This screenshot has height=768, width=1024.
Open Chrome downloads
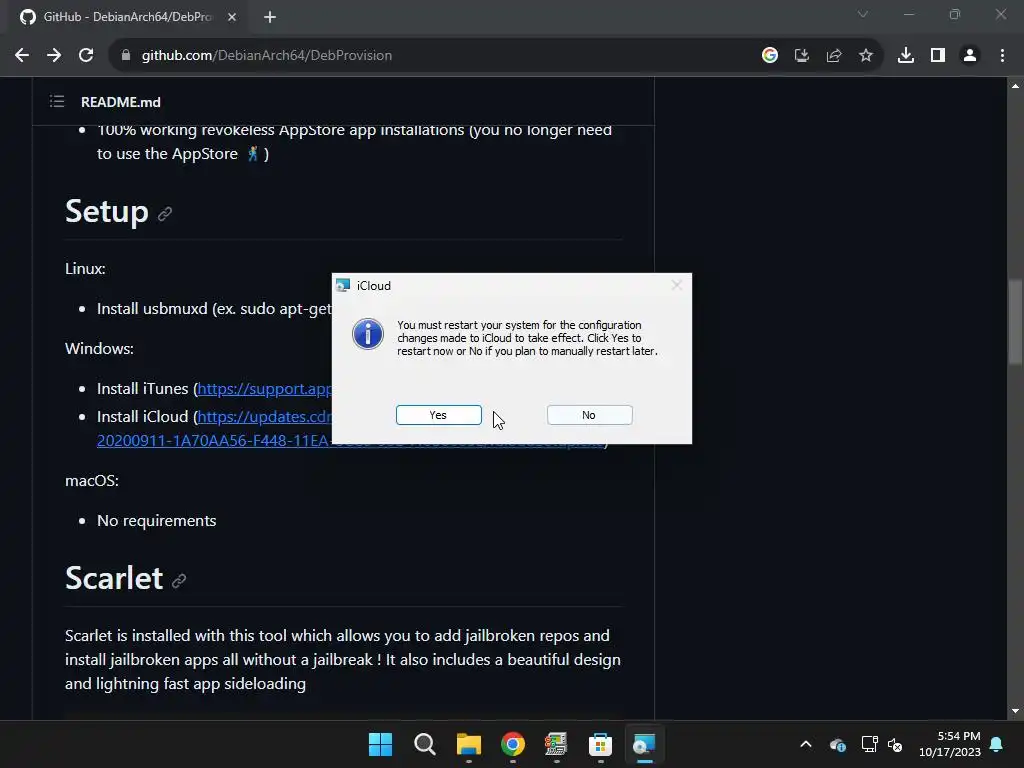pos(906,56)
